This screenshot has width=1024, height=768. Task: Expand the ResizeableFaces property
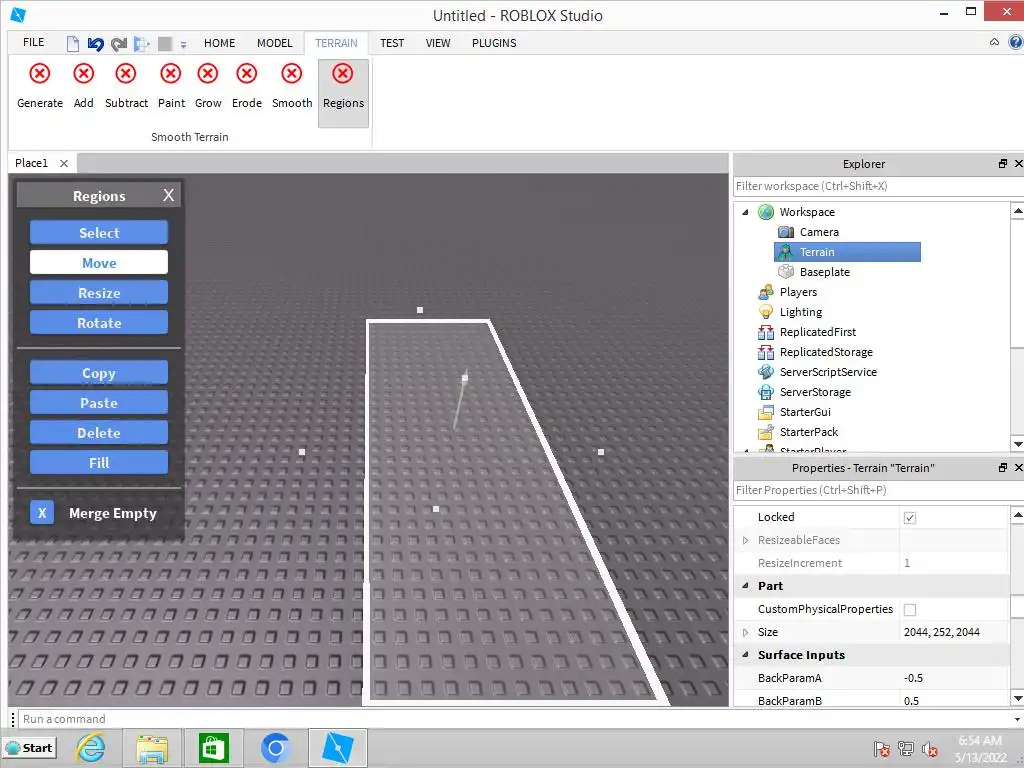(x=745, y=540)
